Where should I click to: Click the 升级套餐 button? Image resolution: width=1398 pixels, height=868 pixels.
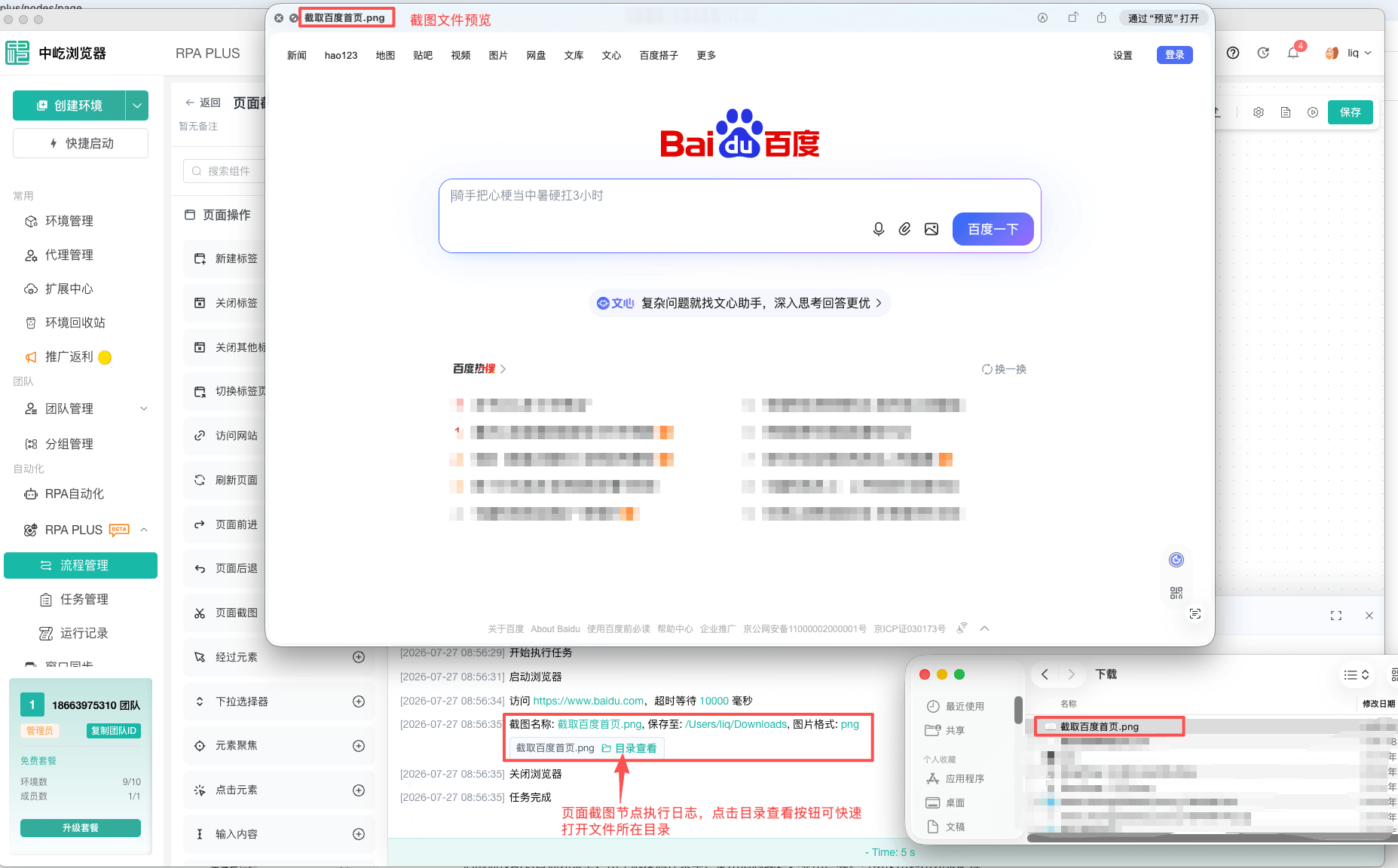[81, 827]
